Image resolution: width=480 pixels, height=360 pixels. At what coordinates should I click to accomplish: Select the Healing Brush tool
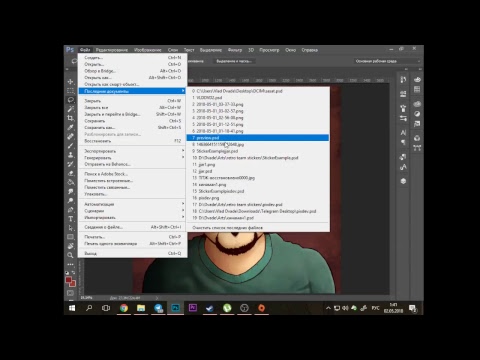pos(70,136)
